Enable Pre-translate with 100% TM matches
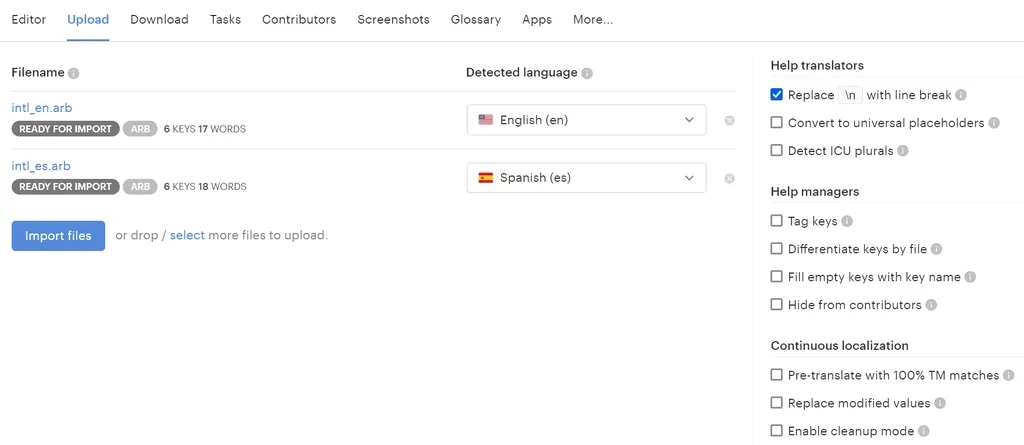 [x=777, y=375]
